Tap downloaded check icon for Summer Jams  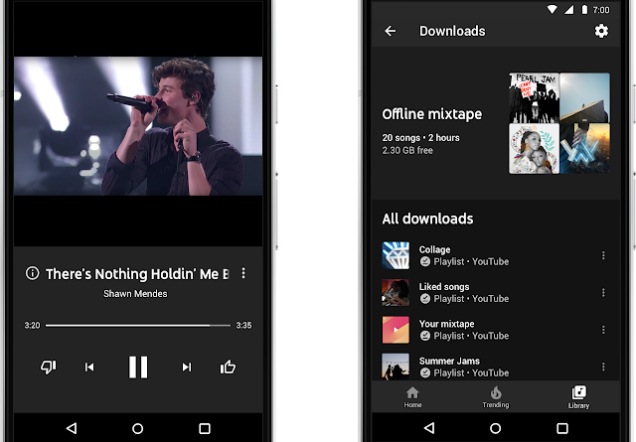coord(425,373)
